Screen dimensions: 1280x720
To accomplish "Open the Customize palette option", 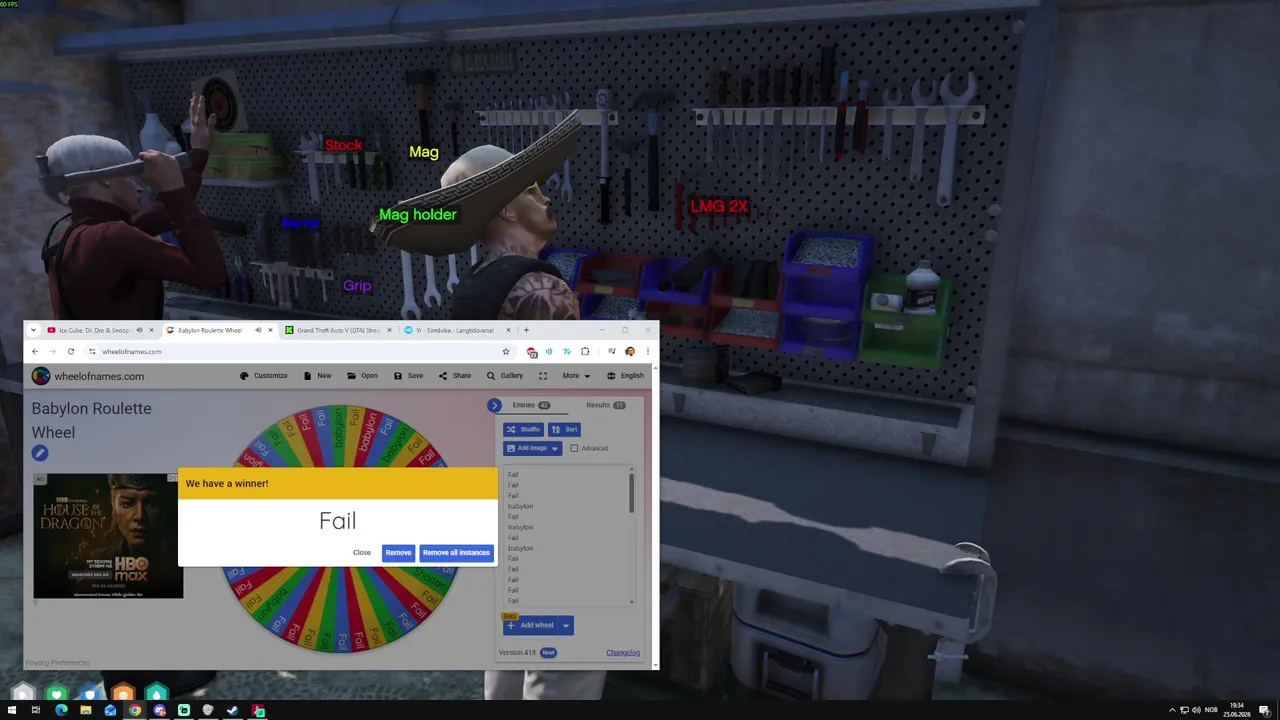I will pos(264,376).
